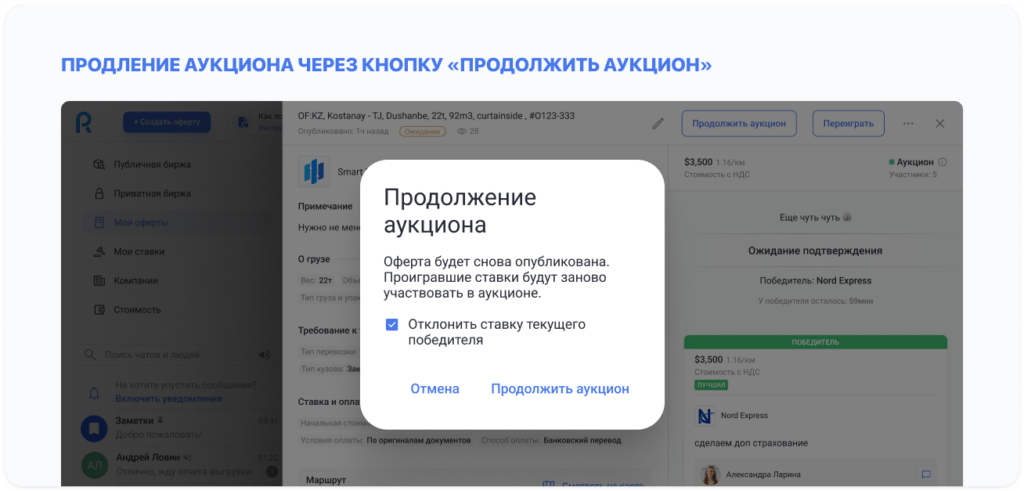1024x491 pixels.
Task: Click the ЛУЧШАЯ badge on the winning bid
Action: click(x=711, y=385)
